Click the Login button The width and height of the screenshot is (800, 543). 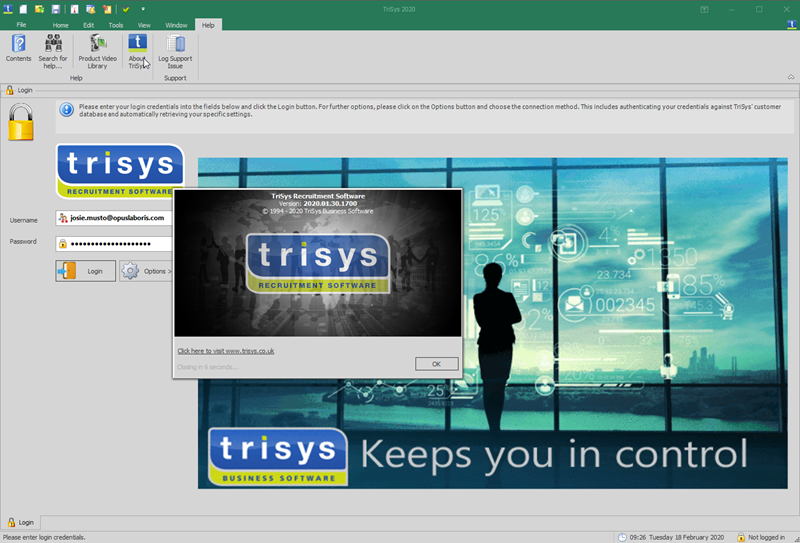pos(86,271)
